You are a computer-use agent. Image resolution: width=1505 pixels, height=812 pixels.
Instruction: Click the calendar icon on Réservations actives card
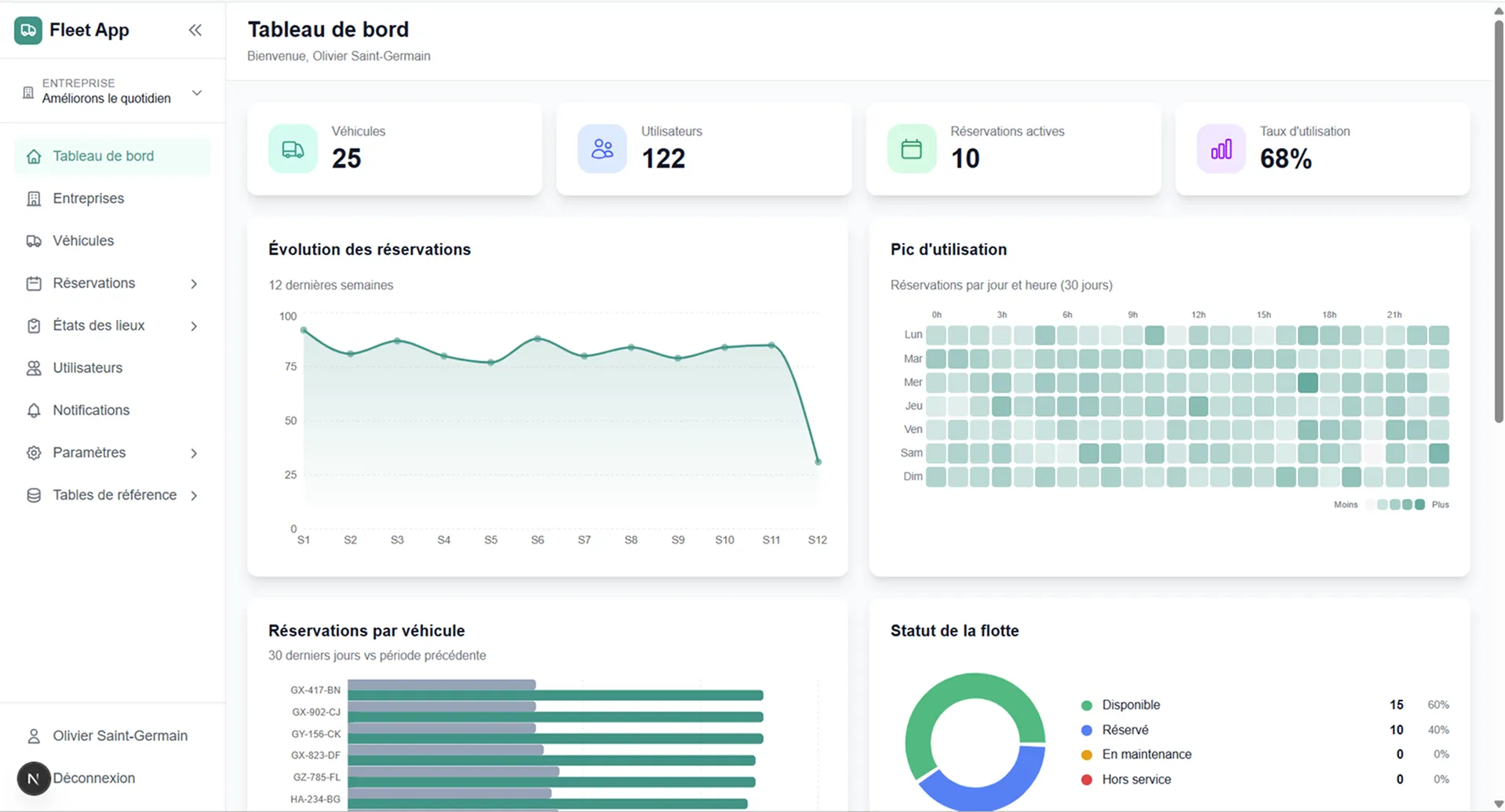tap(910, 148)
